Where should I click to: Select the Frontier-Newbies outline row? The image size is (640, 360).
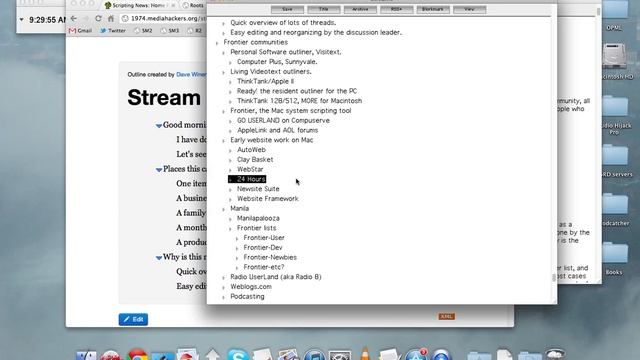[270, 258]
